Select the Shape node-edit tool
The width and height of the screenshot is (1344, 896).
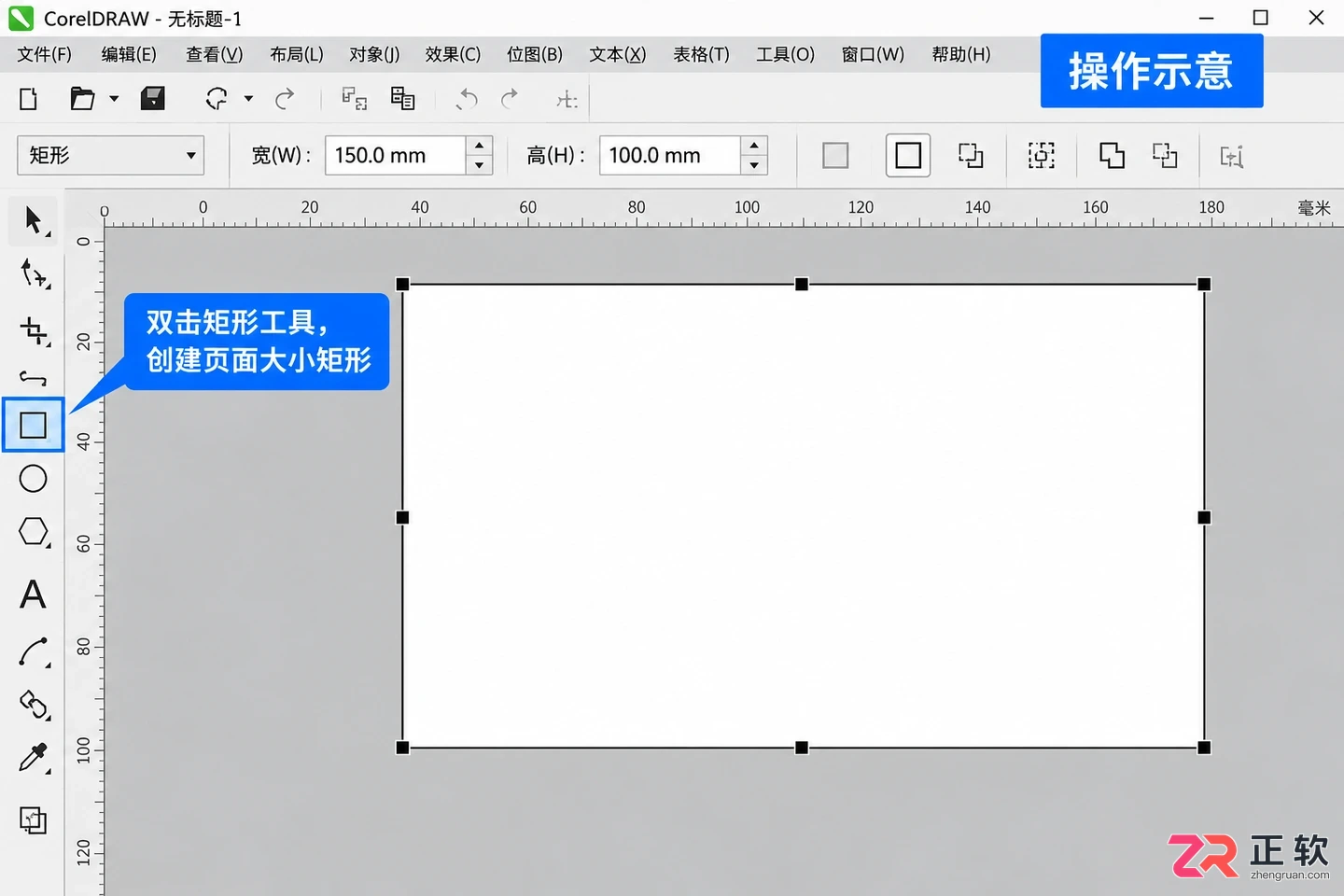34,274
